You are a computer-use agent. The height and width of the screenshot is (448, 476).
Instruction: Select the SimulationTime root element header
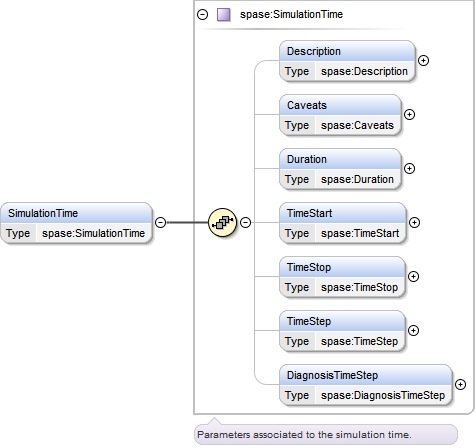[76, 213]
